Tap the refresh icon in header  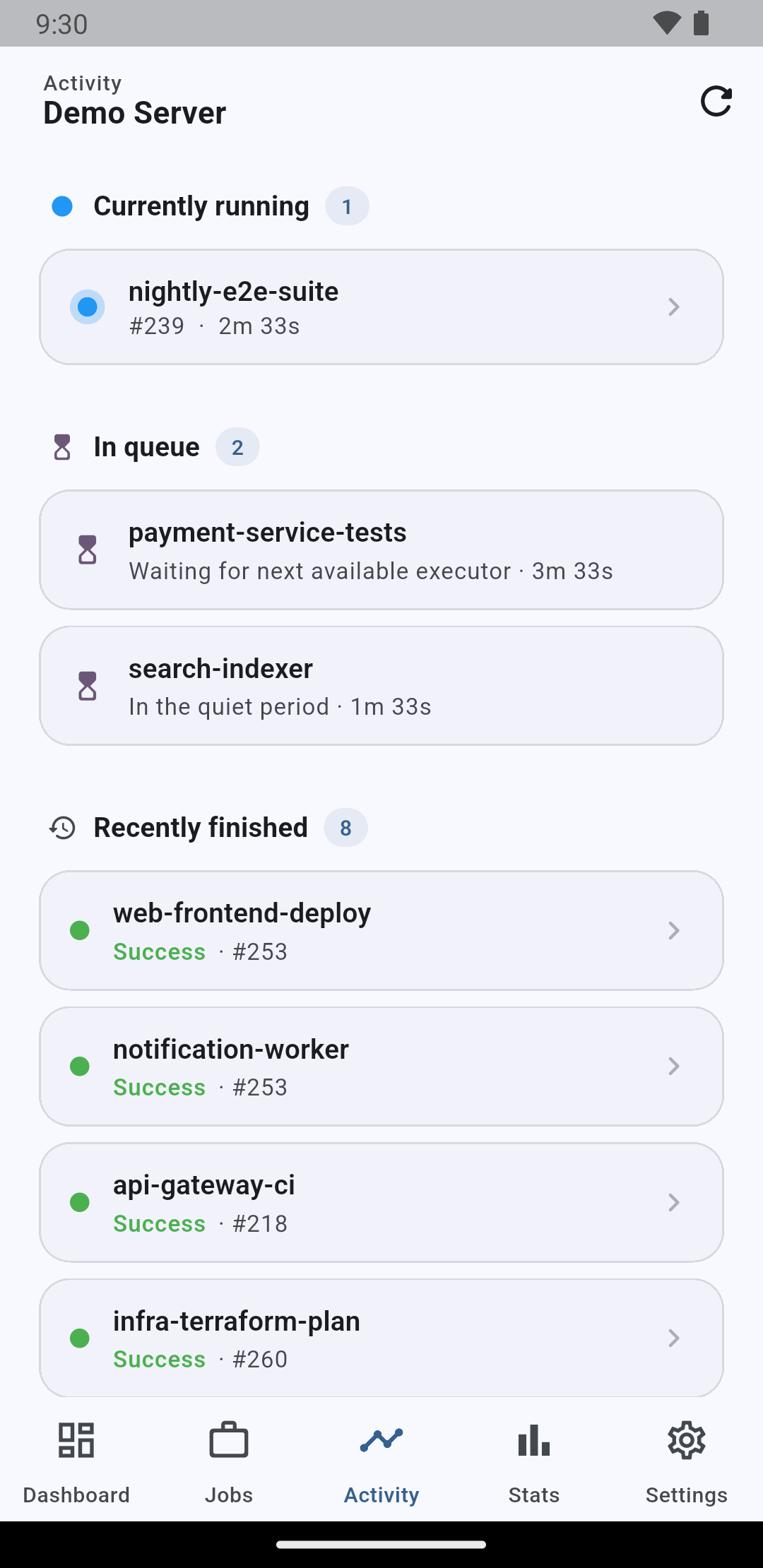coord(716,101)
